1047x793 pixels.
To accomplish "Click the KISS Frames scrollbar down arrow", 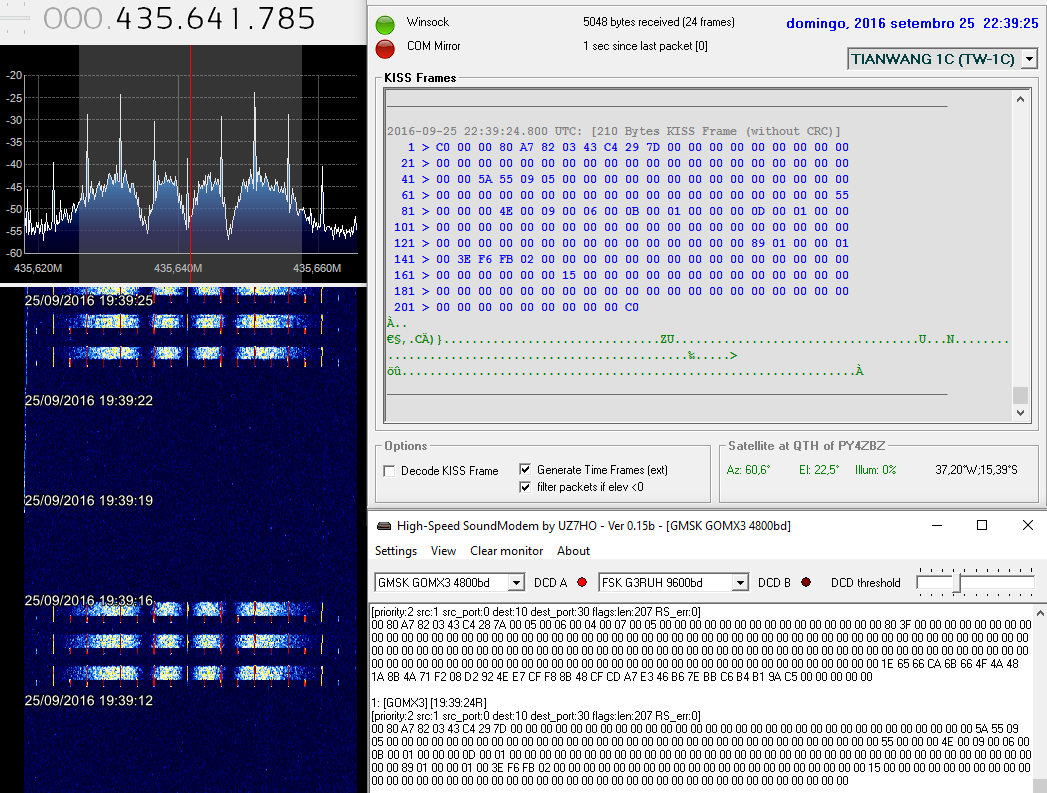I will 1020,412.
